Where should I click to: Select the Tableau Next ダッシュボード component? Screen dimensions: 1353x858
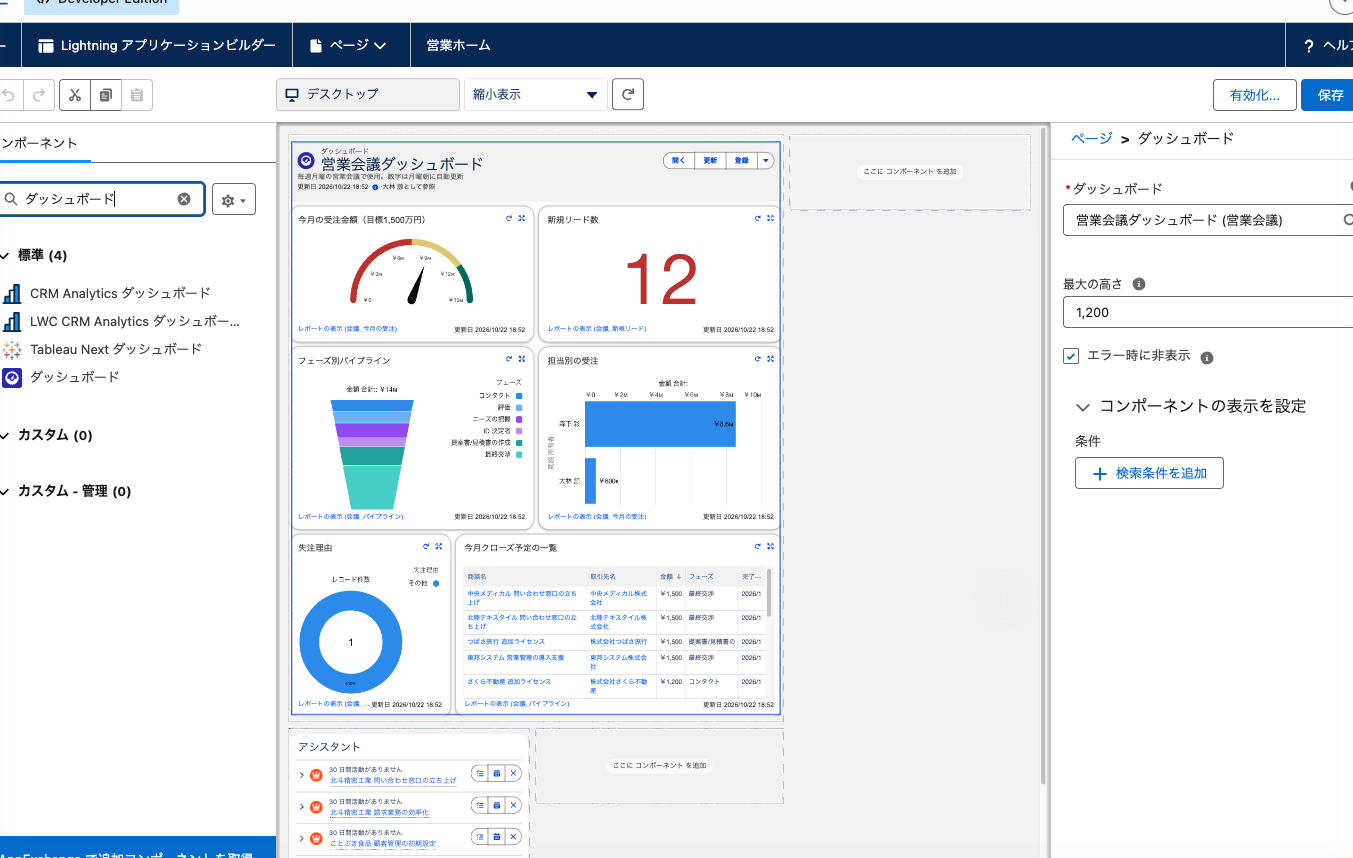103,349
